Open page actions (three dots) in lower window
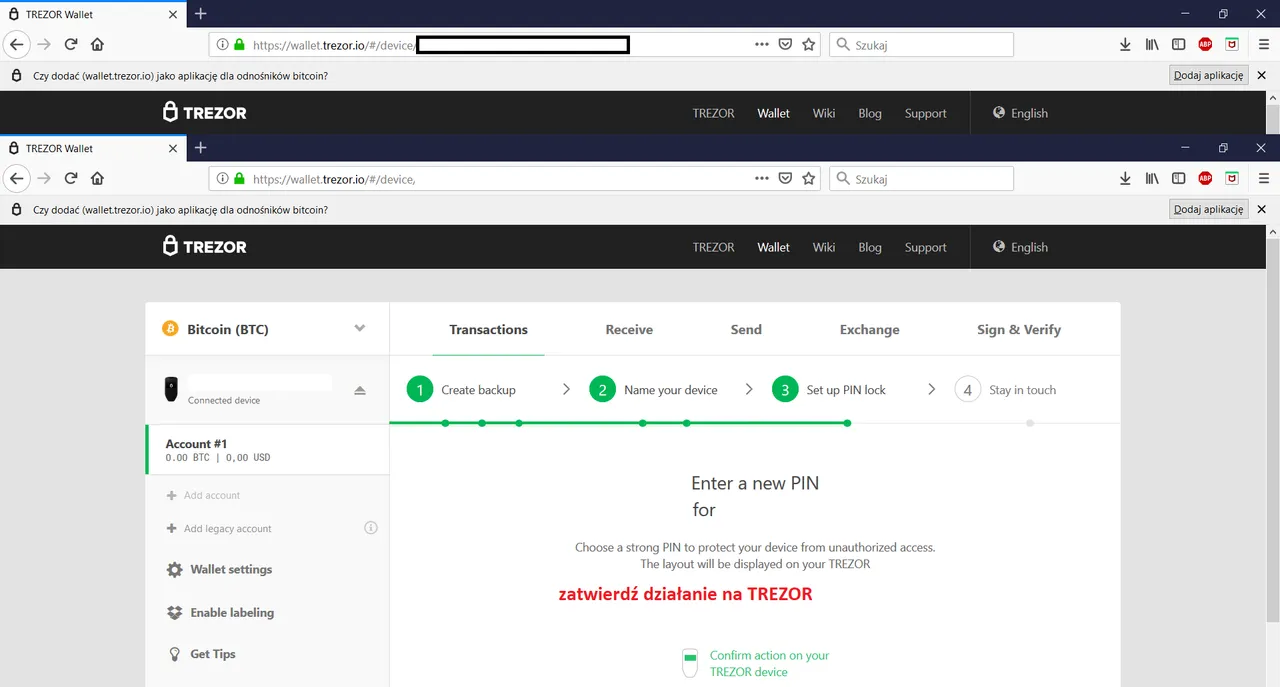The width and height of the screenshot is (1280, 687). point(762,179)
